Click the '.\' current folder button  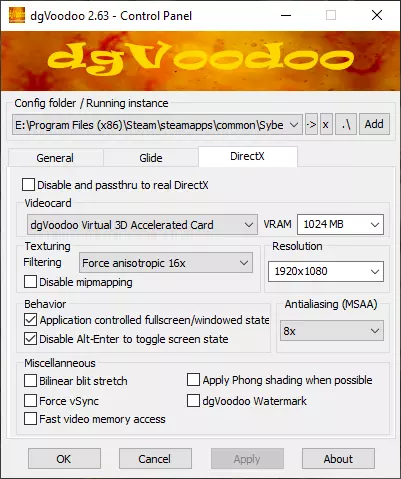pos(346,125)
